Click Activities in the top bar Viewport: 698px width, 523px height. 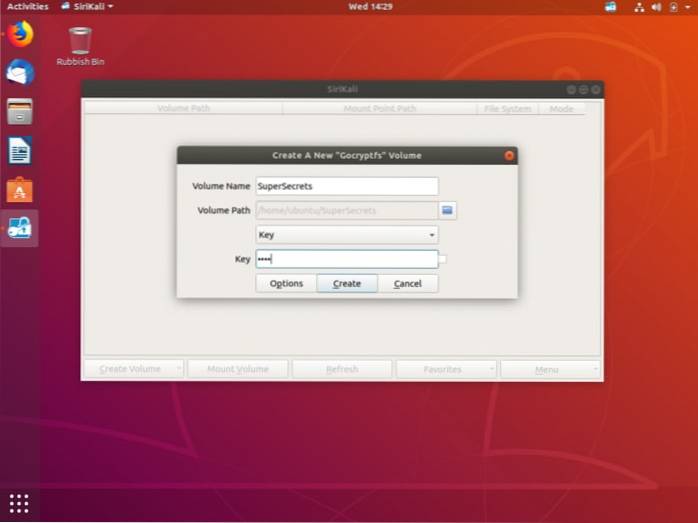pyautogui.click(x=28, y=7)
